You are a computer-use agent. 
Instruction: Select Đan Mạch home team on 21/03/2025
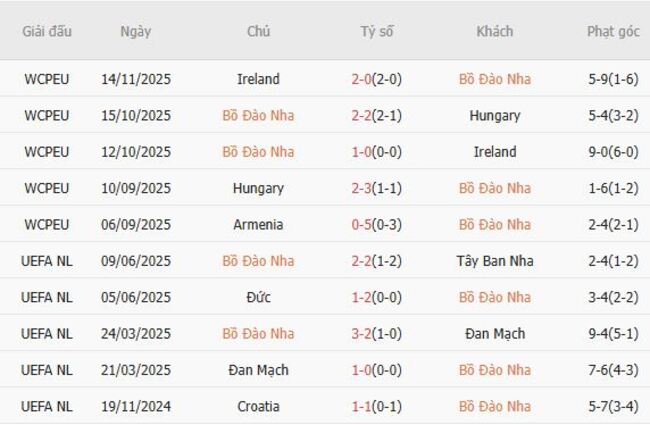click(x=258, y=370)
